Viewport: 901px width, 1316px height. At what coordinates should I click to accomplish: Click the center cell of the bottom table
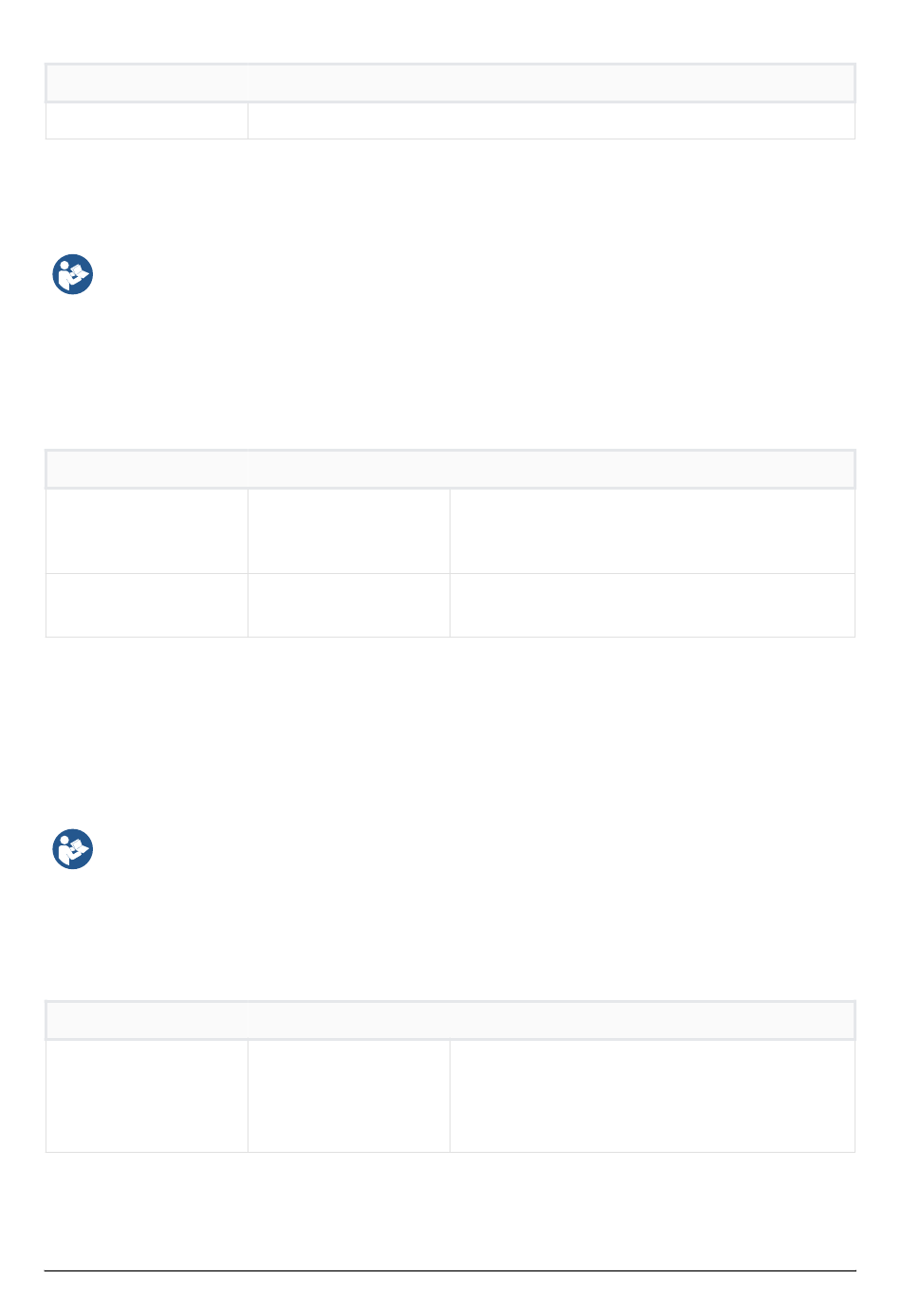[x=349, y=1096]
